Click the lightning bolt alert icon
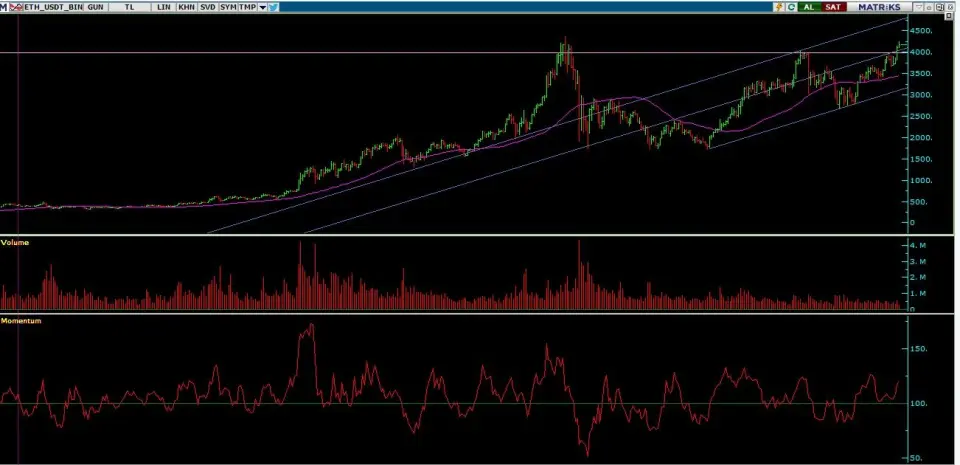The height and width of the screenshot is (465, 960). pyautogui.click(x=779, y=6)
